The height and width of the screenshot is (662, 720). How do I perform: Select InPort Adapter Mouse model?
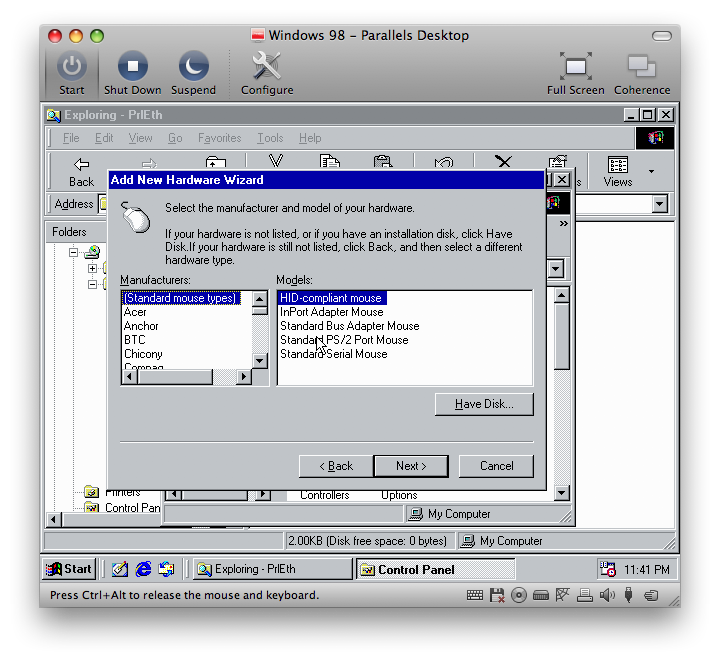tap(332, 312)
